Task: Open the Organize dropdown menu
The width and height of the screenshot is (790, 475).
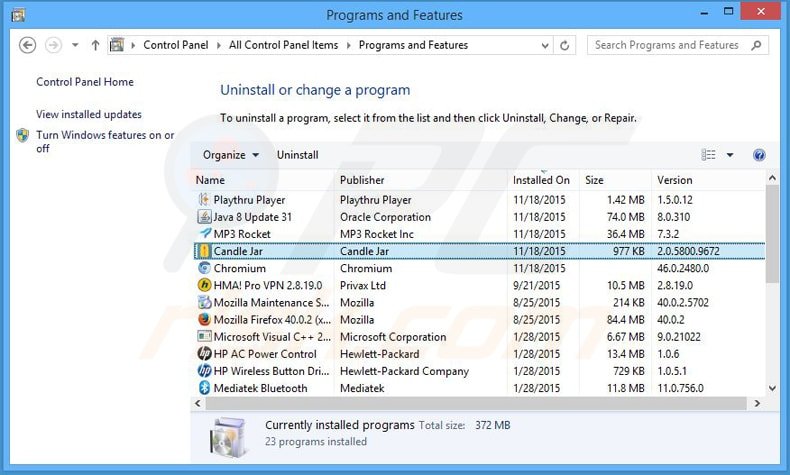Action: coord(231,155)
